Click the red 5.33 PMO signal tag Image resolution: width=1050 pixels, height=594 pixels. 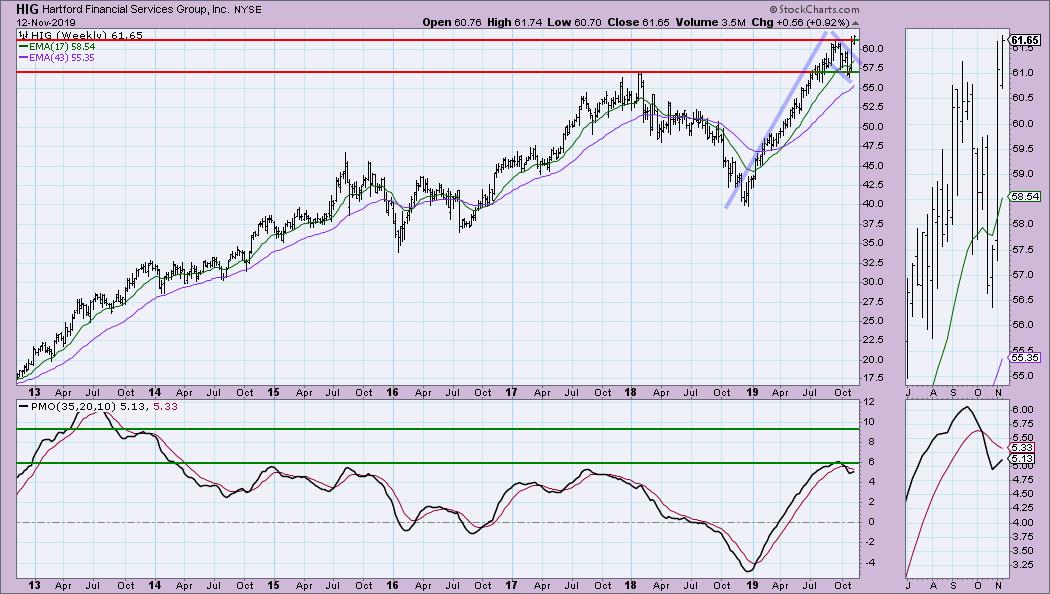pos(1021,447)
